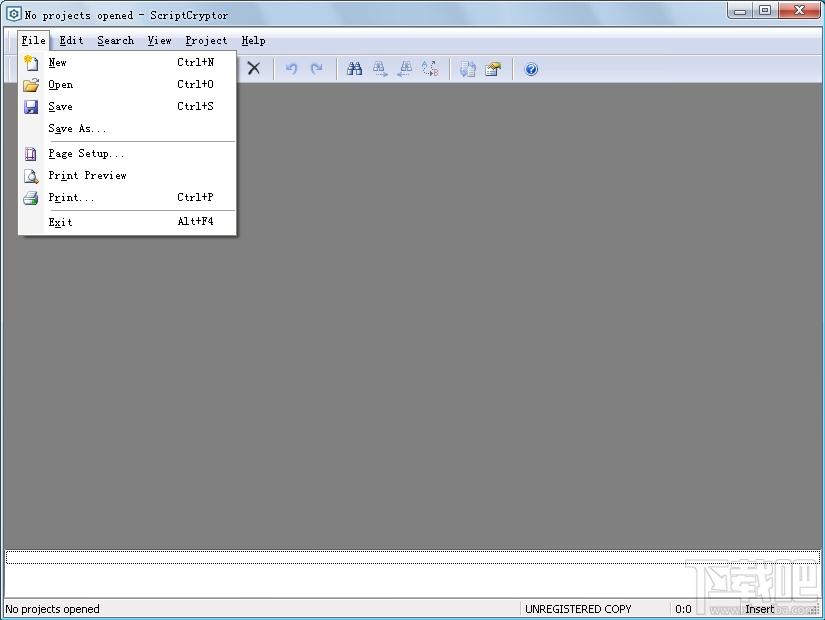
Task: Click the Insert mode status indicator
Action: [x=760, y=609]
